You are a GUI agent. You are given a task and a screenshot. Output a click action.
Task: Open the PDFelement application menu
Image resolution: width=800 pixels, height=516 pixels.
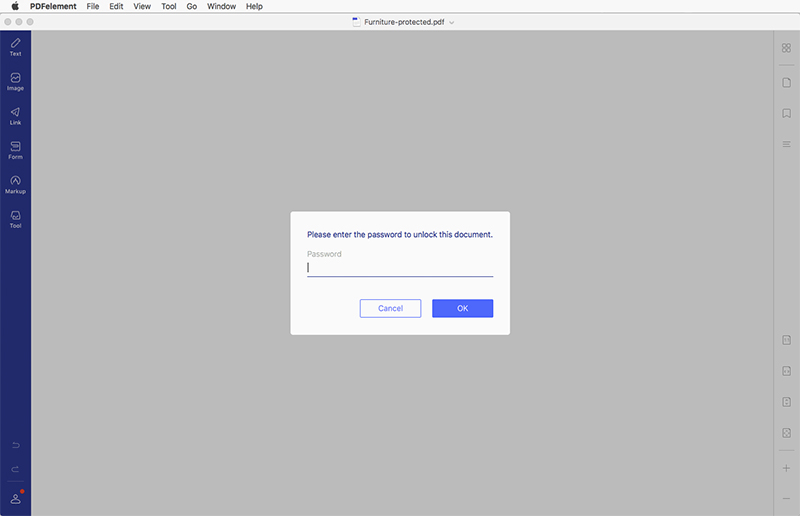53,6
